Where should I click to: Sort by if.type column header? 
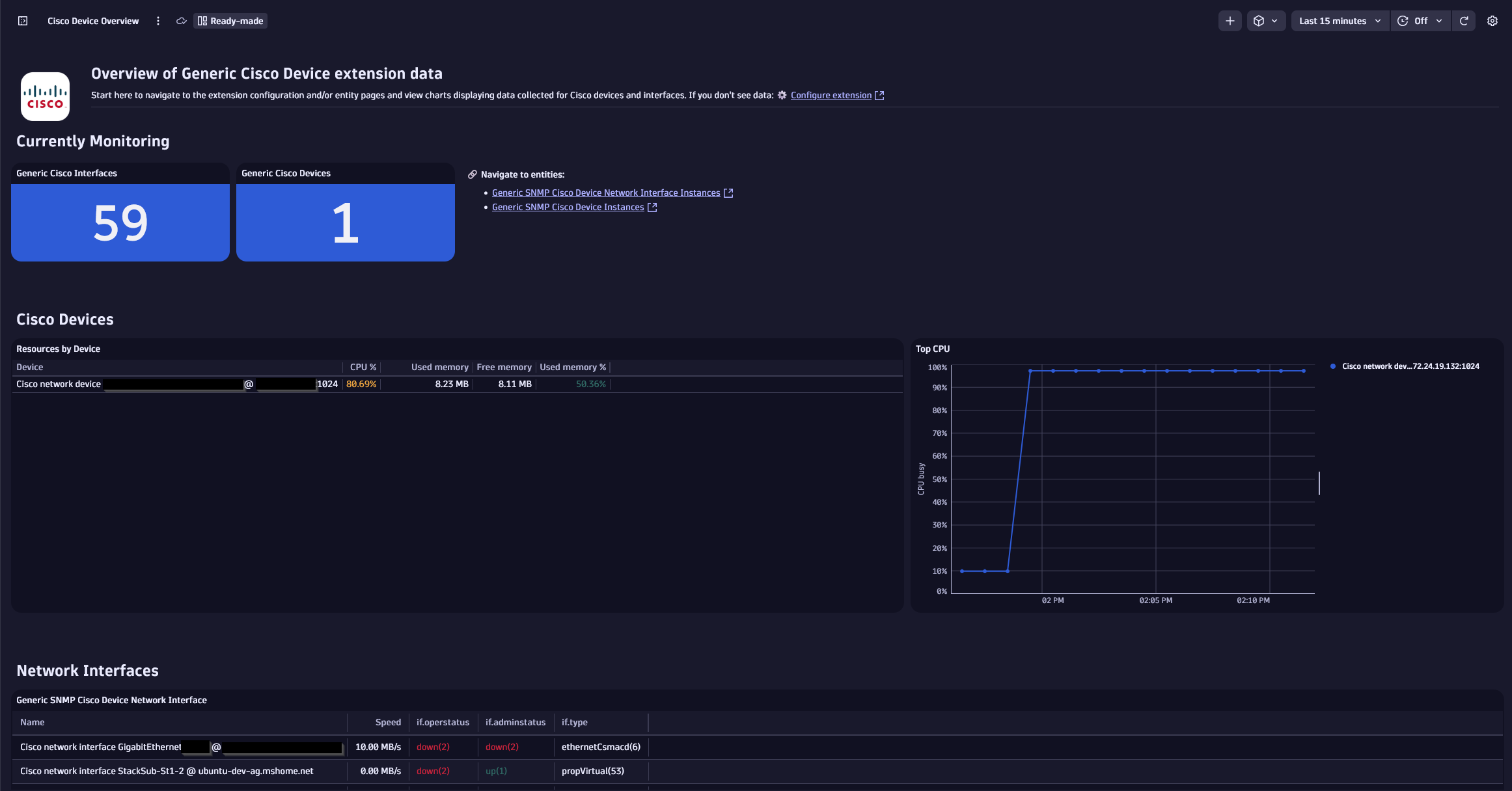point(574,722)
